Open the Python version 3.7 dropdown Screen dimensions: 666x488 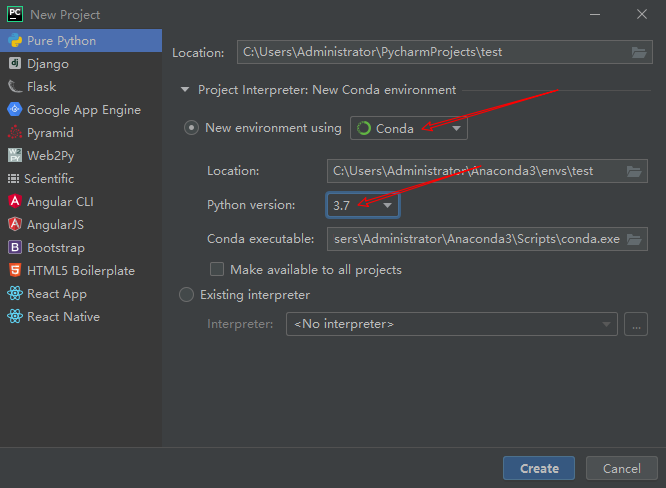point(363,205)
